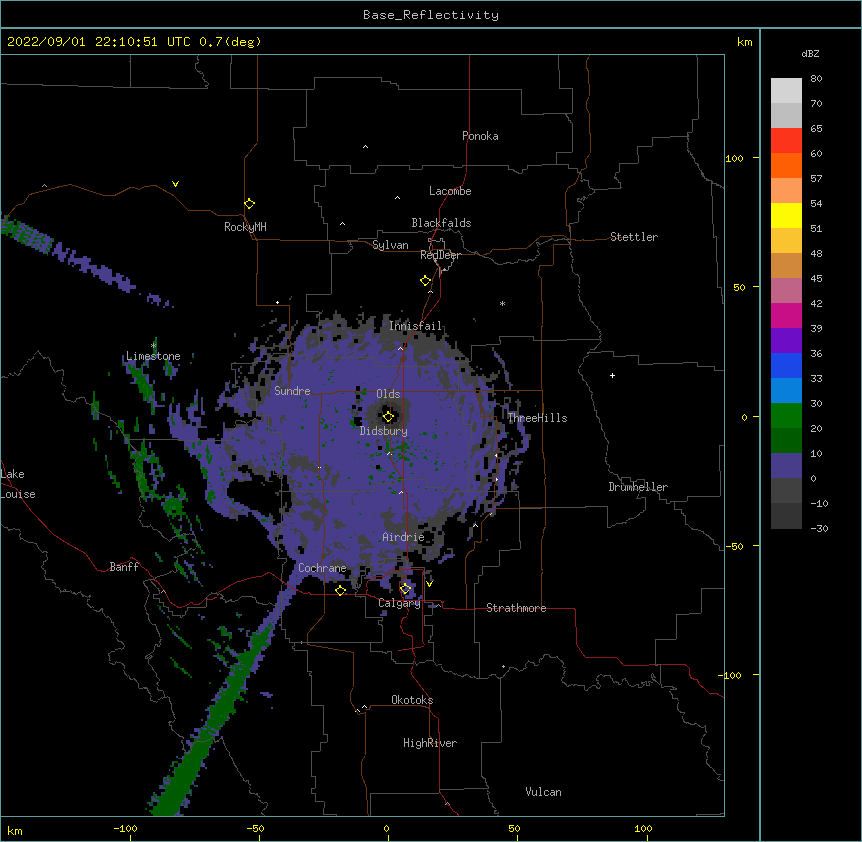Click the km unit label at bottom left

coord(15,831)
